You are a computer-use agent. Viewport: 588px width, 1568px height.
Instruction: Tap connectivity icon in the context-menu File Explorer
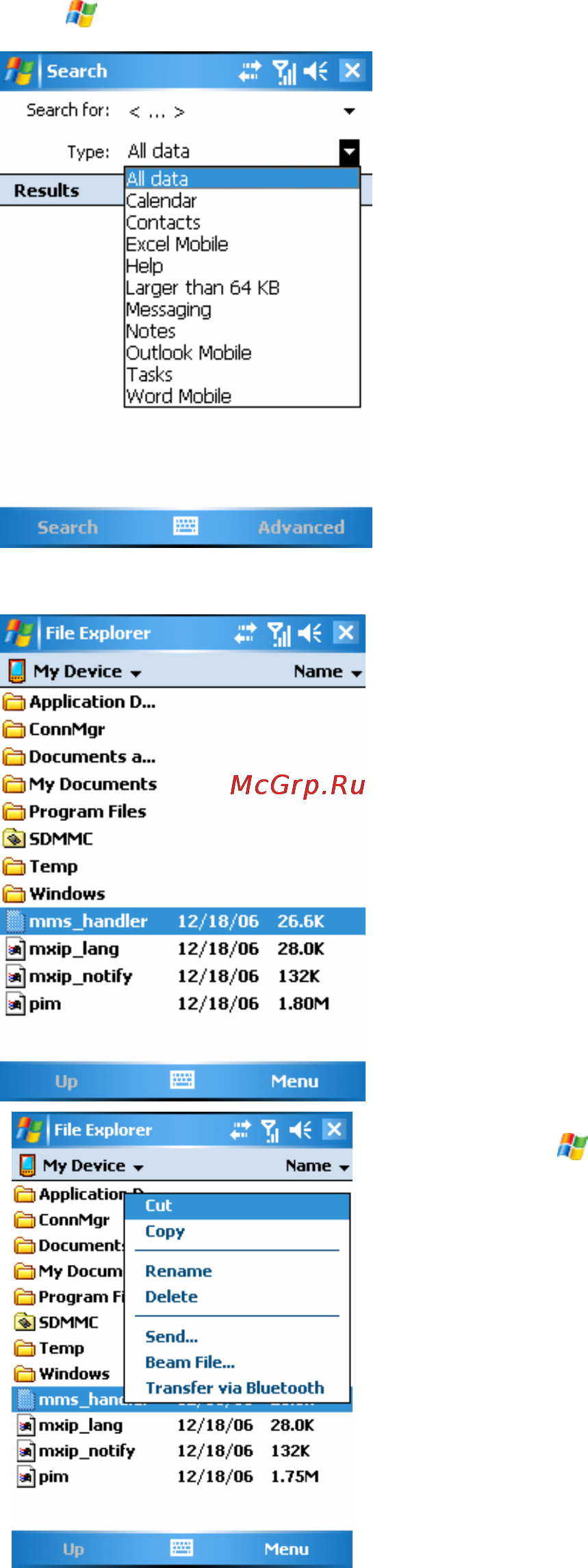[x=241, y=1129]
